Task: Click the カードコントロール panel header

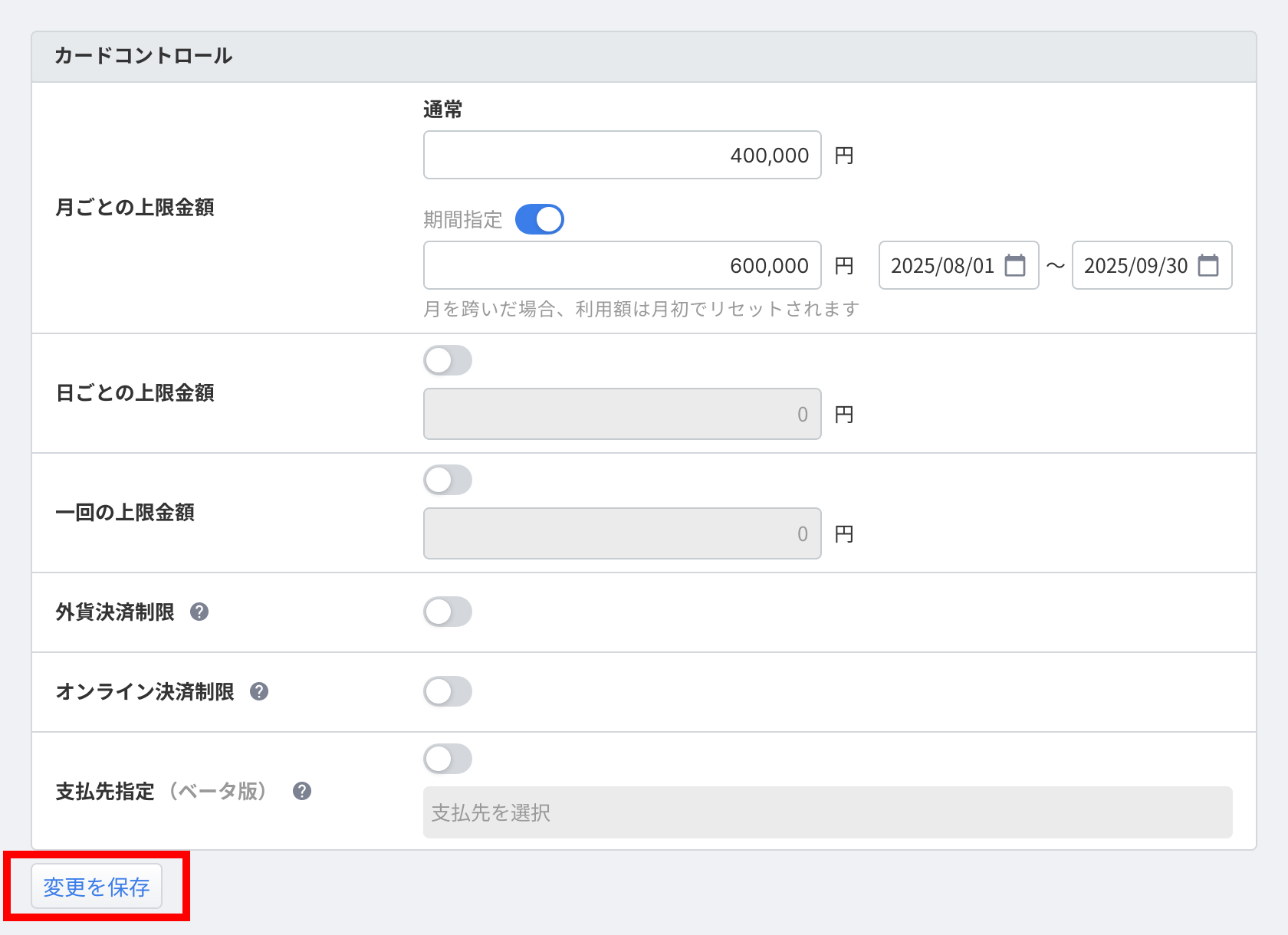Action: 643,57
